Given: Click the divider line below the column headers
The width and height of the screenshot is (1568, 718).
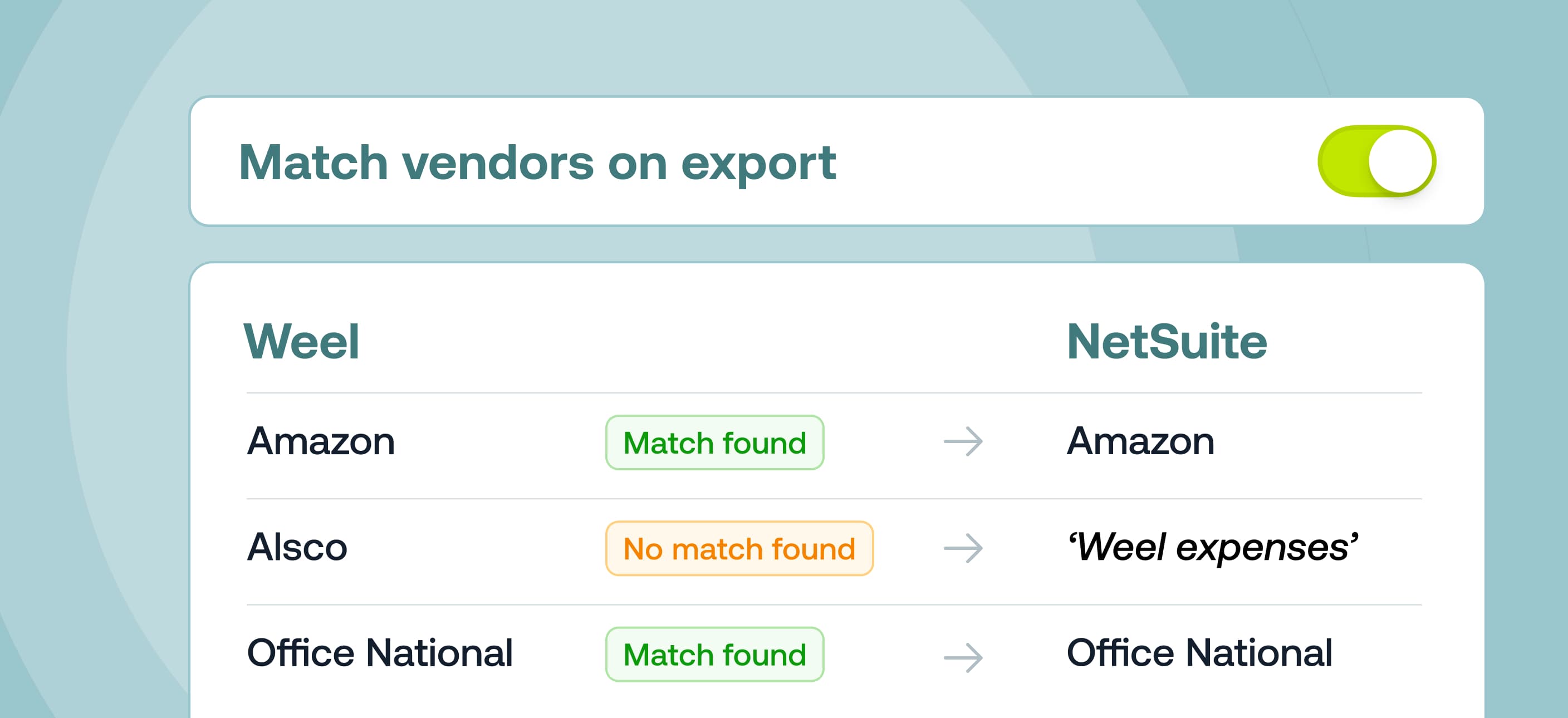Looking at the screenshot, I should click(x=834, y=393).
